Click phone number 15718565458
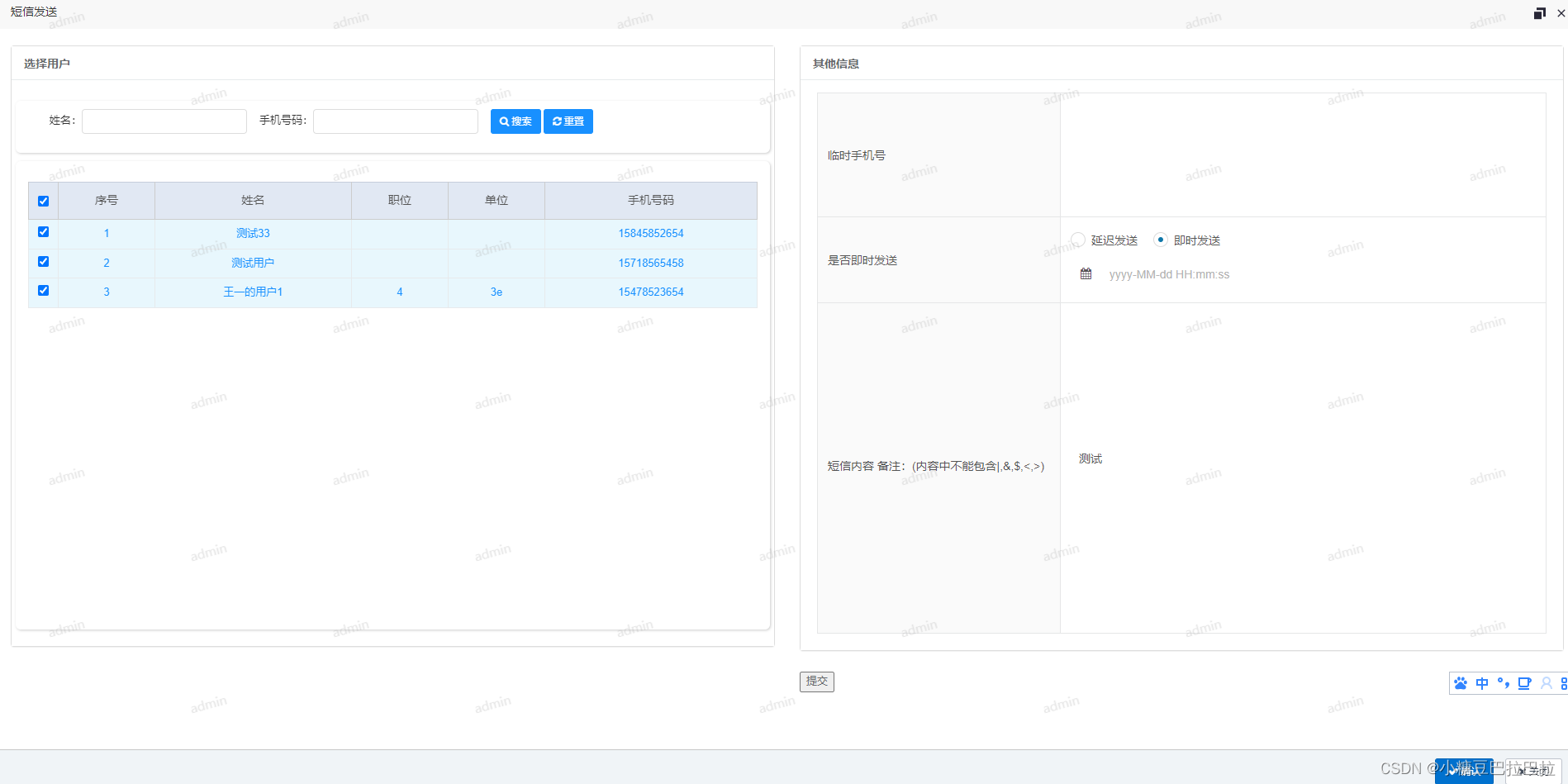 point(651,263)
